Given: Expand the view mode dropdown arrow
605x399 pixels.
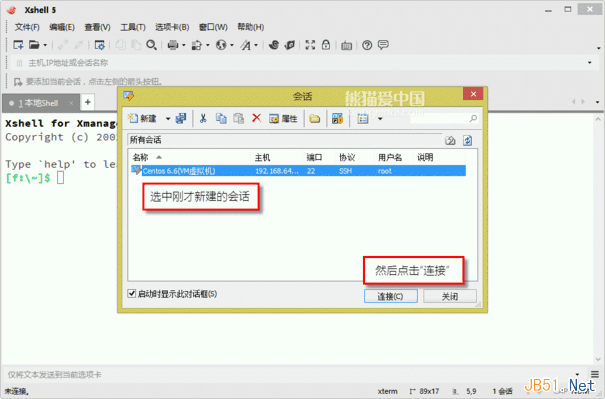Looking at the screenshot, I should [x=380, y=119].
